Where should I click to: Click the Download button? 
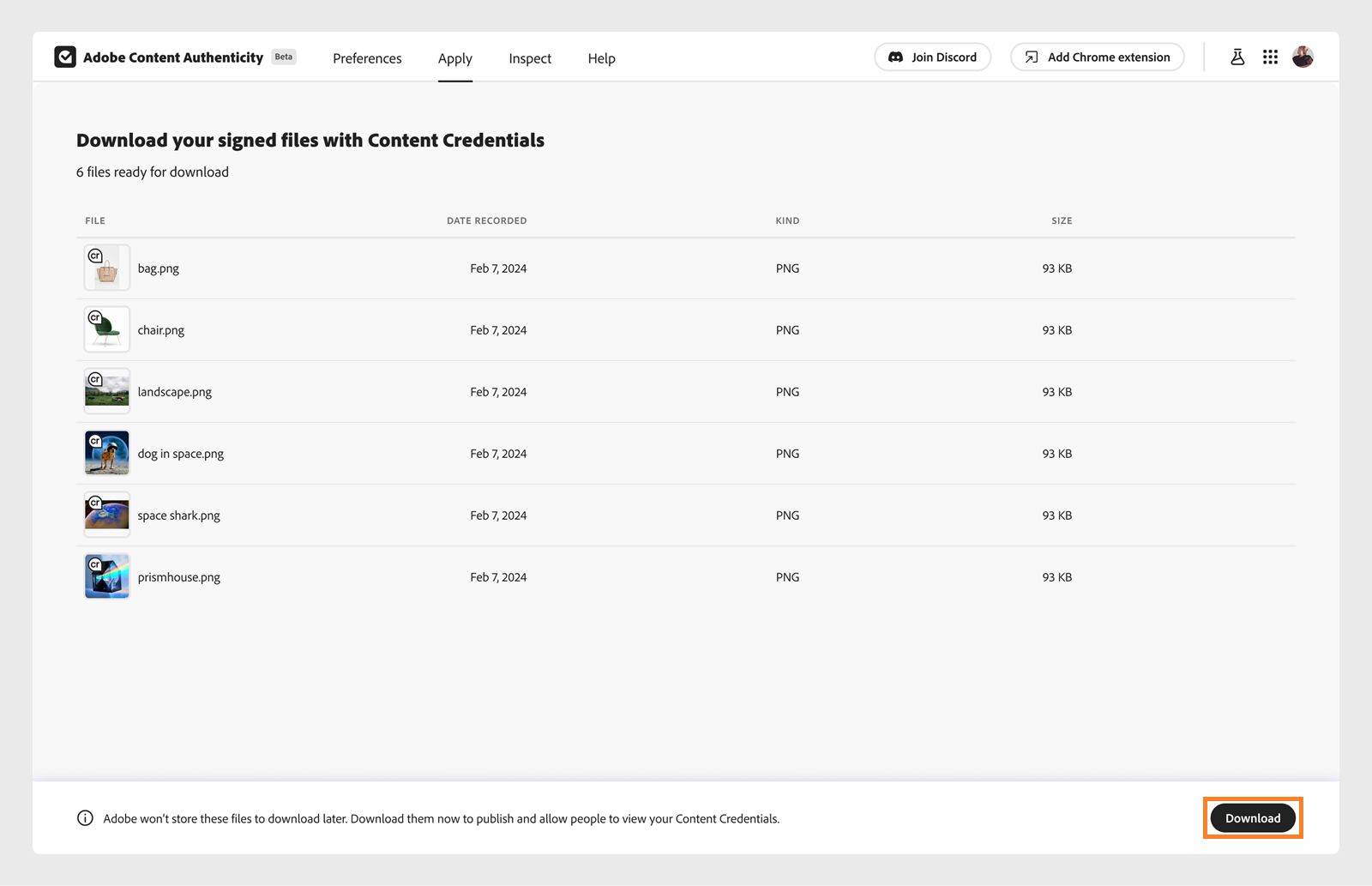1252,818
